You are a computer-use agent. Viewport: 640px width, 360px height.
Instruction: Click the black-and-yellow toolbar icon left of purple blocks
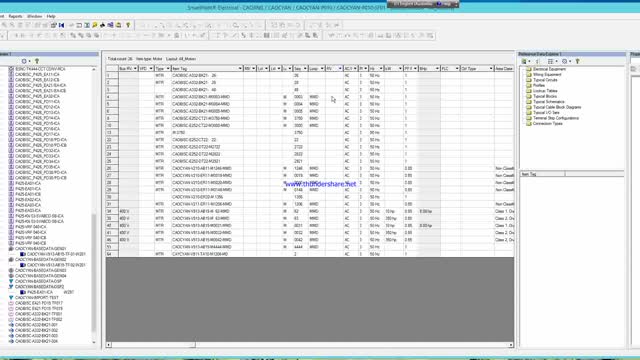point(102,25)
